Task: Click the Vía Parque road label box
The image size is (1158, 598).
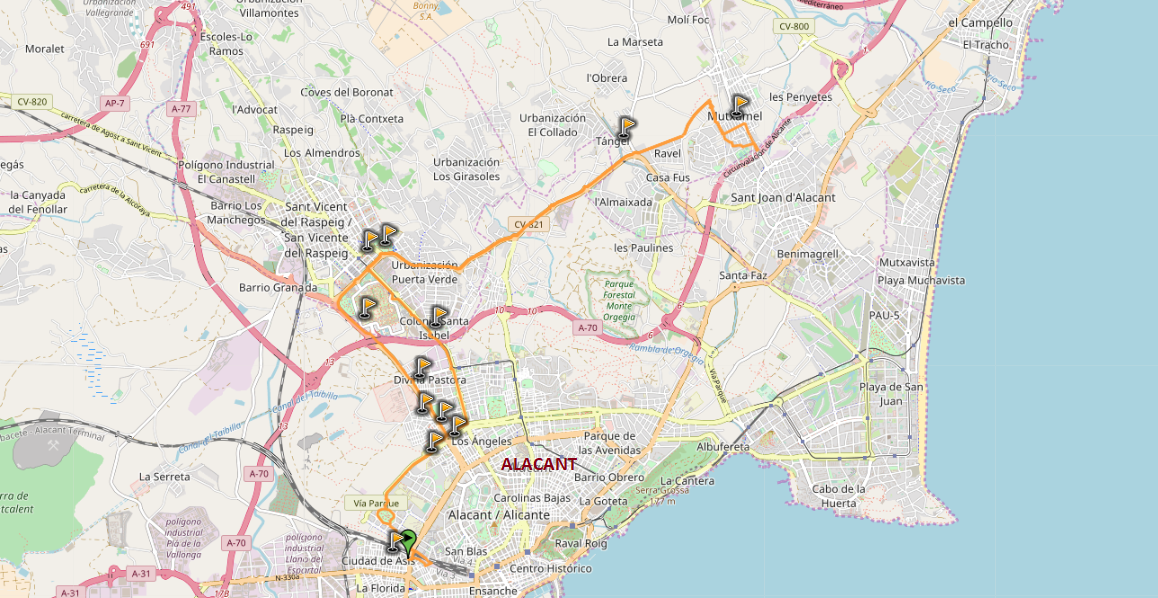Action: [x=376, y=504]
